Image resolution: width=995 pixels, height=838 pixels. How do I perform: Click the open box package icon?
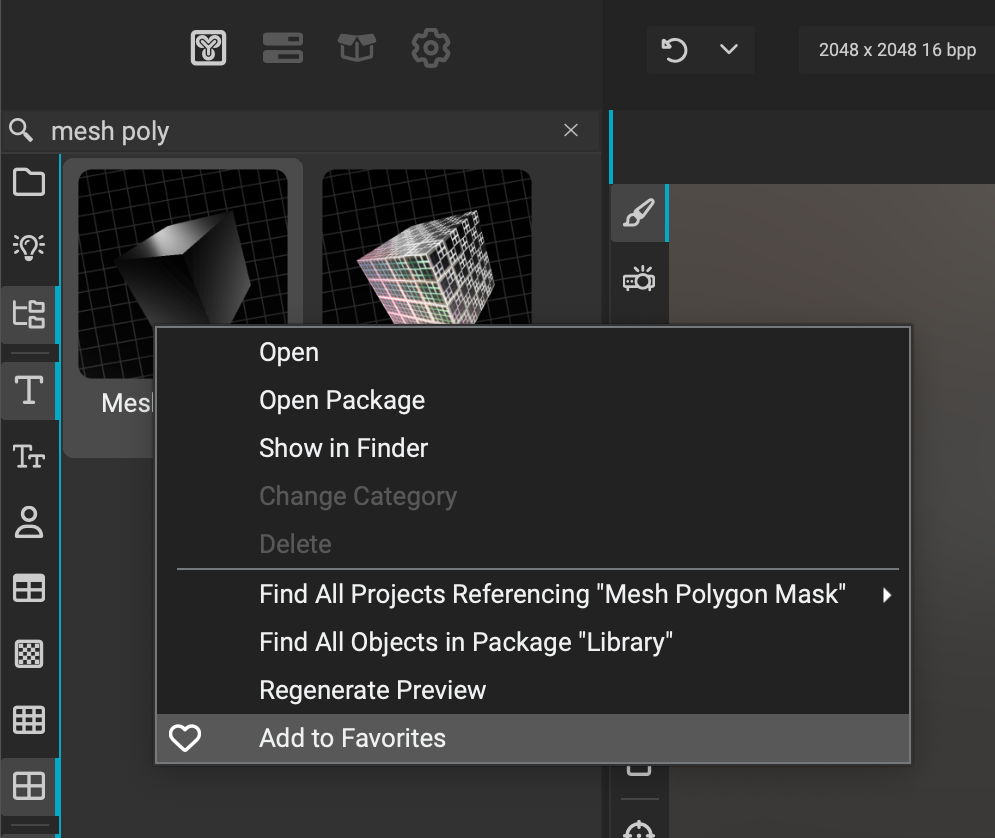(356, 48)
